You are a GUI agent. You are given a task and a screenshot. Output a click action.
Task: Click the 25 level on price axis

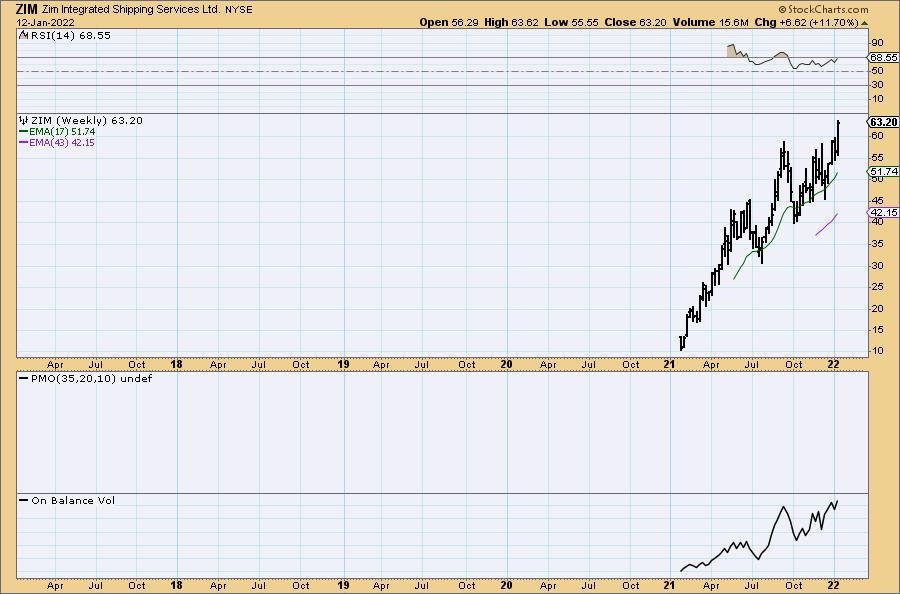pos(877,287)
